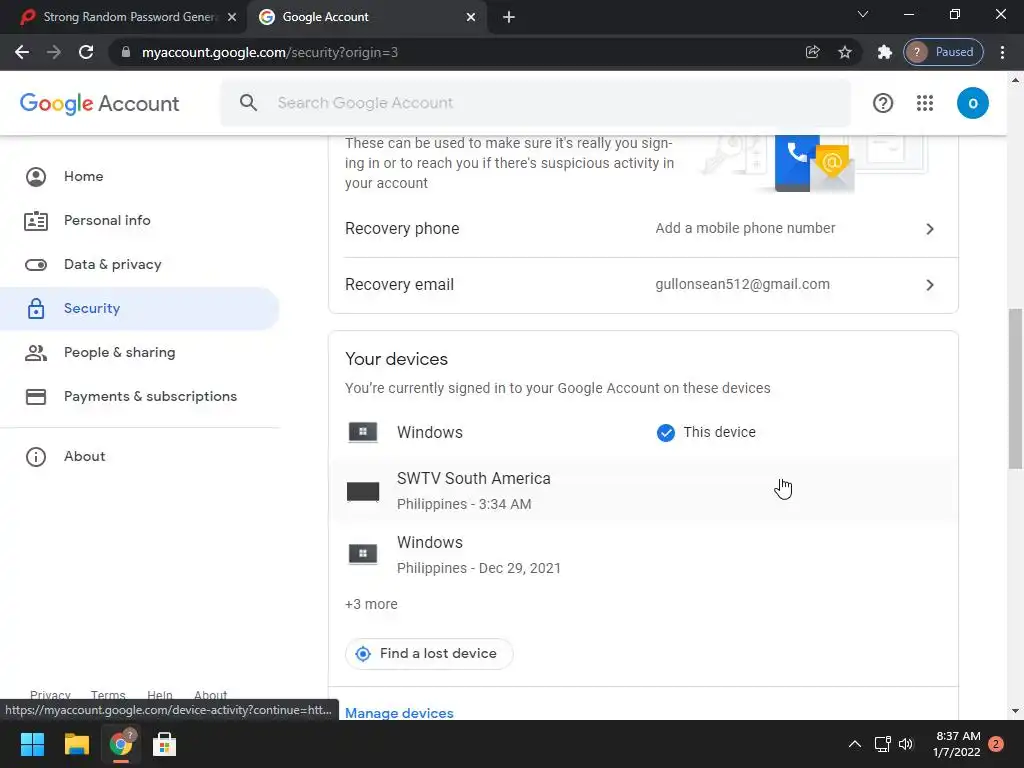The image size is (1024, 768).
Task: Show the +3 more devices
Action: coord(371,605)
